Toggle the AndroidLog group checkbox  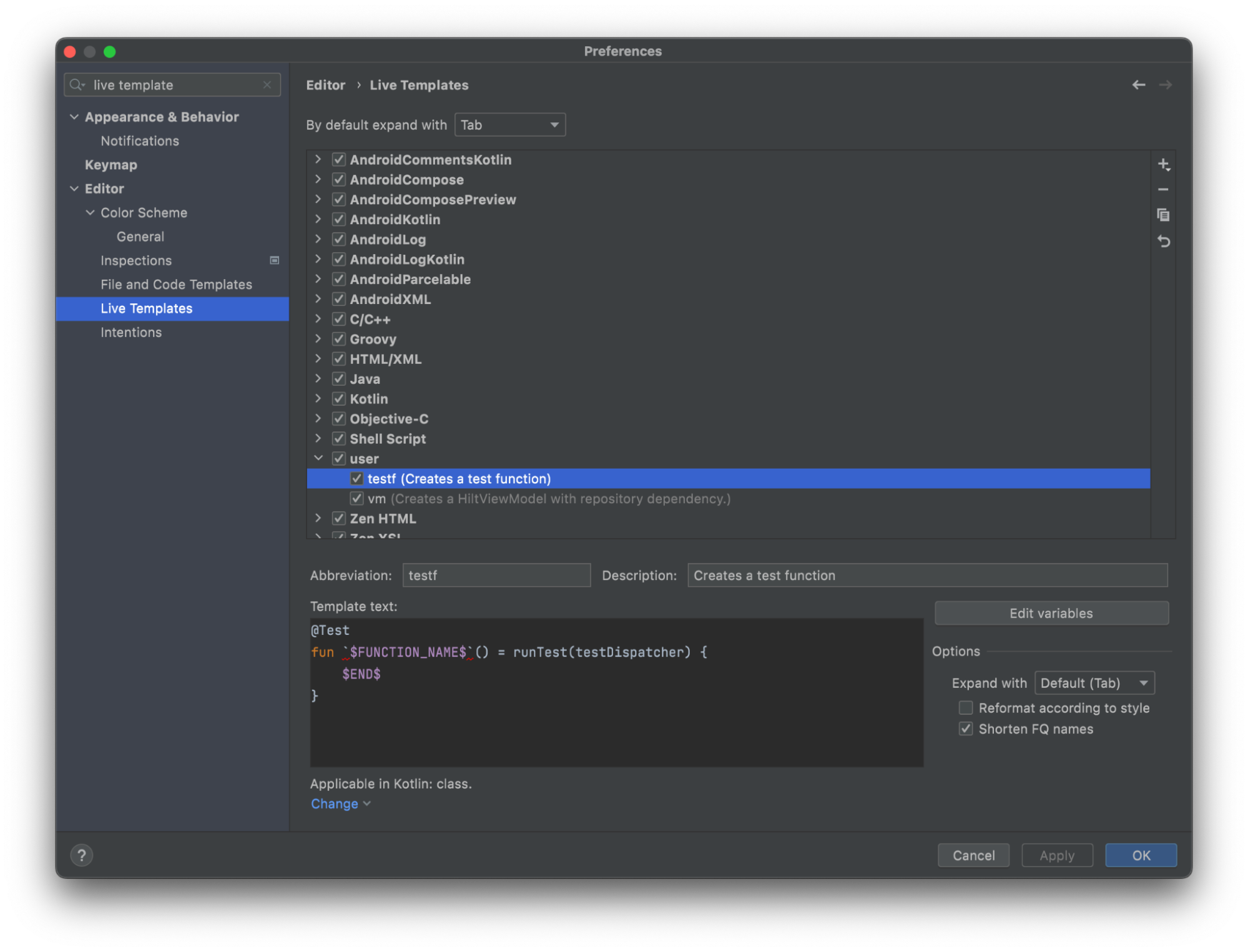pos(339,240)
